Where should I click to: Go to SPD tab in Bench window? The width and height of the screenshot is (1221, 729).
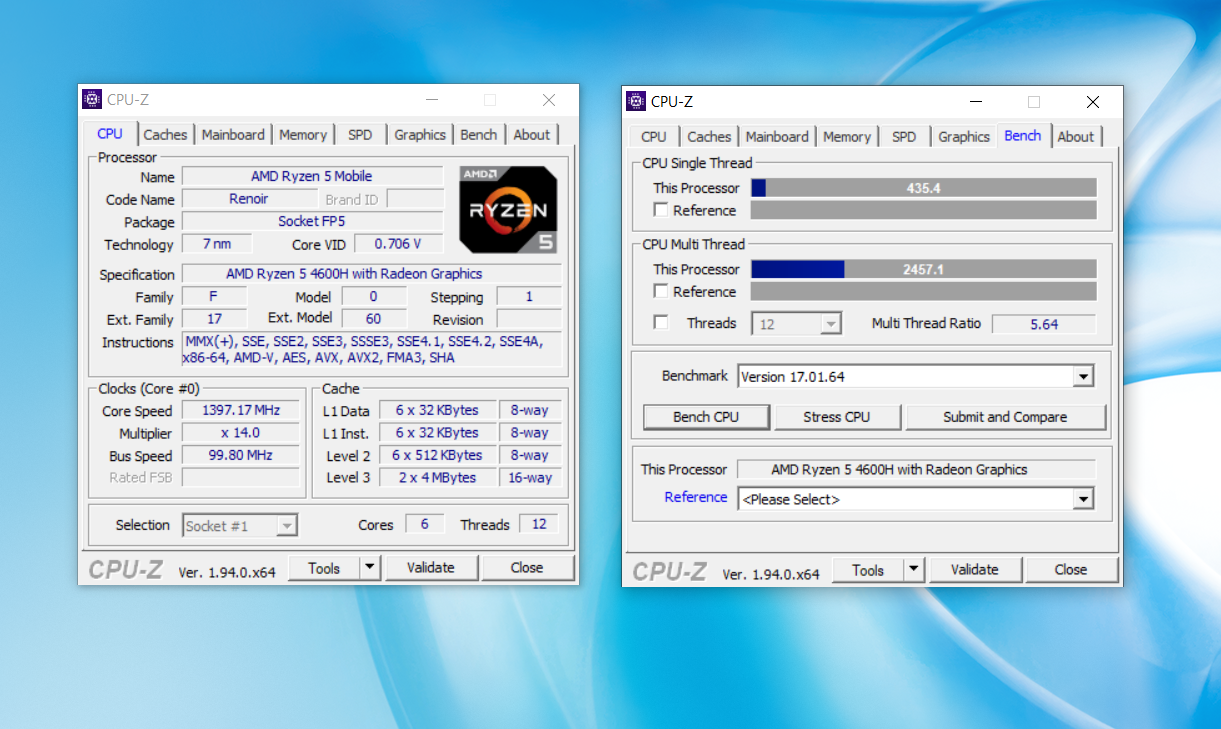point(904,137)
